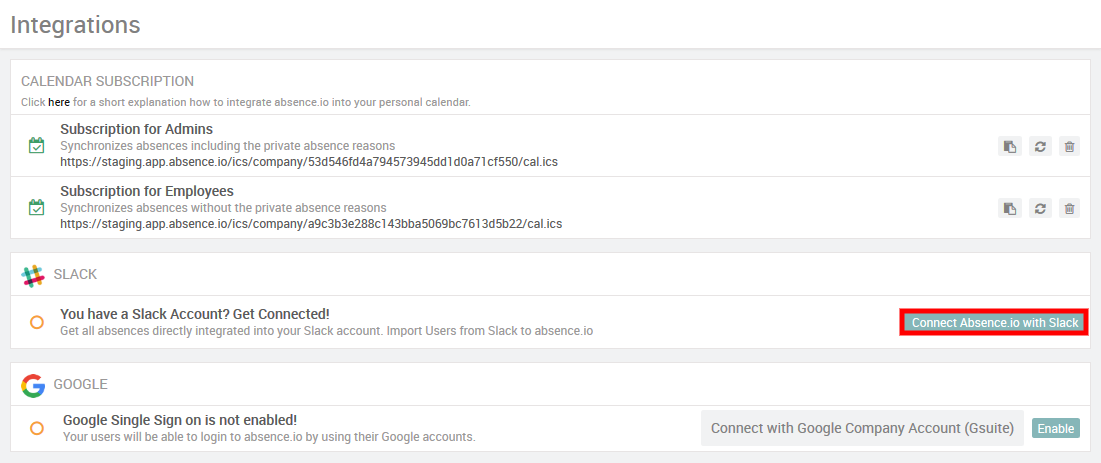1101x463 pixels.
Task: Click the Employees calendar check icon
Action: point(37,208)
